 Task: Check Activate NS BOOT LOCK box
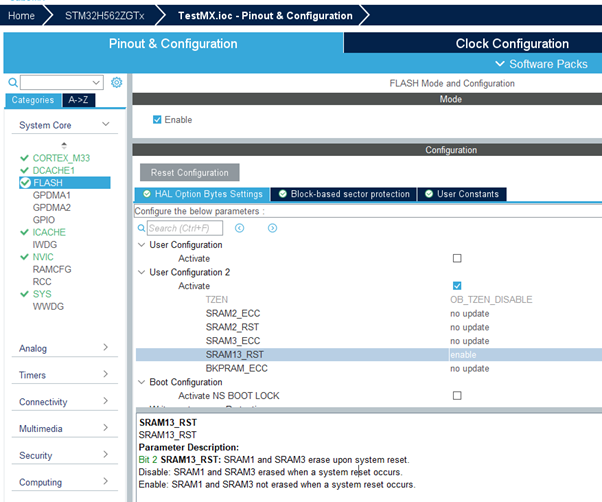[457, 395]
